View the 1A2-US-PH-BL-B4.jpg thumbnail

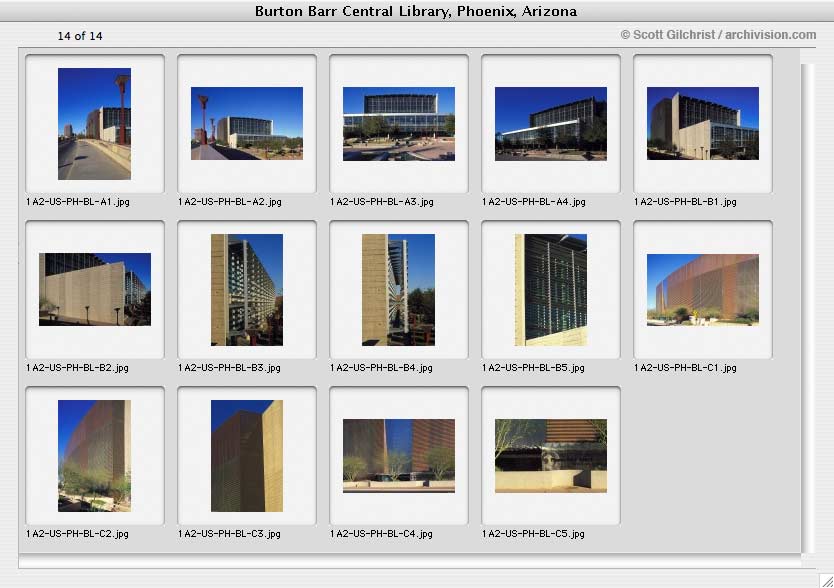coord(398,289)
